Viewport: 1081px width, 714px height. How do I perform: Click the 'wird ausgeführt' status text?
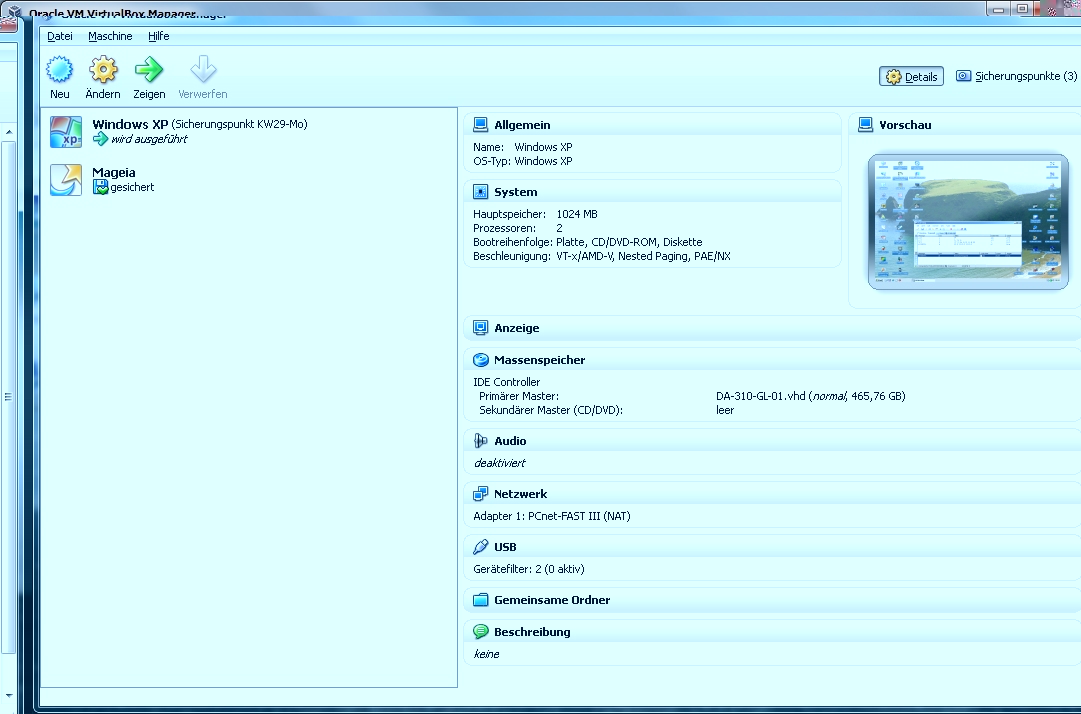click(x=149, y=139)
